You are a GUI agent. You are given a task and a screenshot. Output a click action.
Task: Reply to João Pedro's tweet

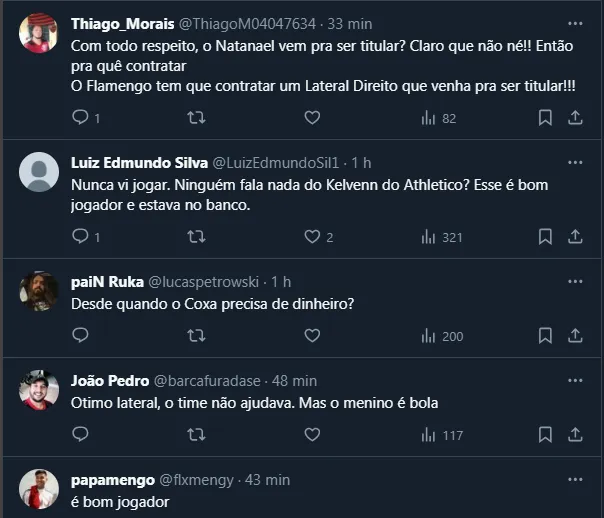81,434
